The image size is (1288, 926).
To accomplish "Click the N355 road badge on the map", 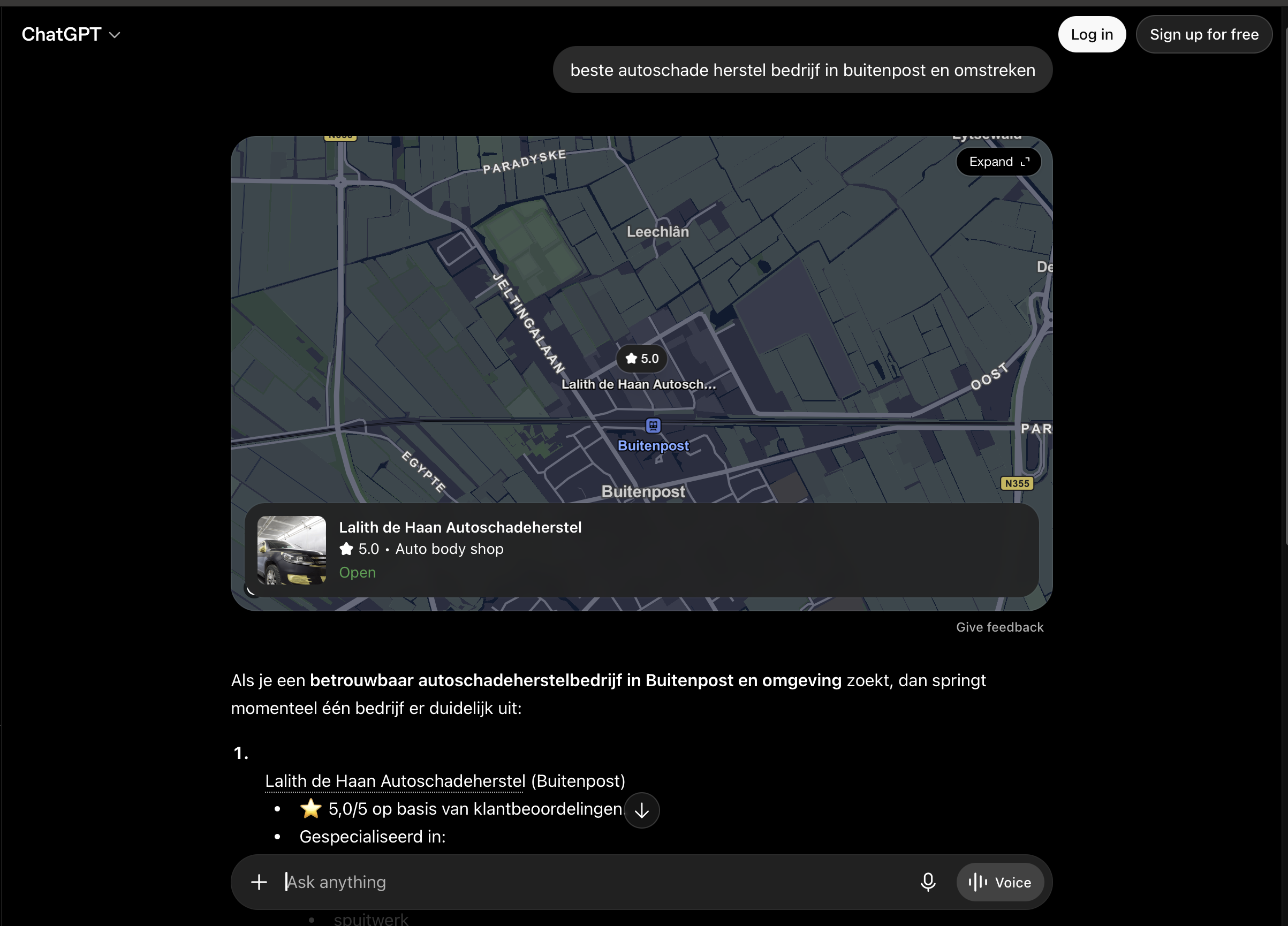I will tap(1017, 483).
